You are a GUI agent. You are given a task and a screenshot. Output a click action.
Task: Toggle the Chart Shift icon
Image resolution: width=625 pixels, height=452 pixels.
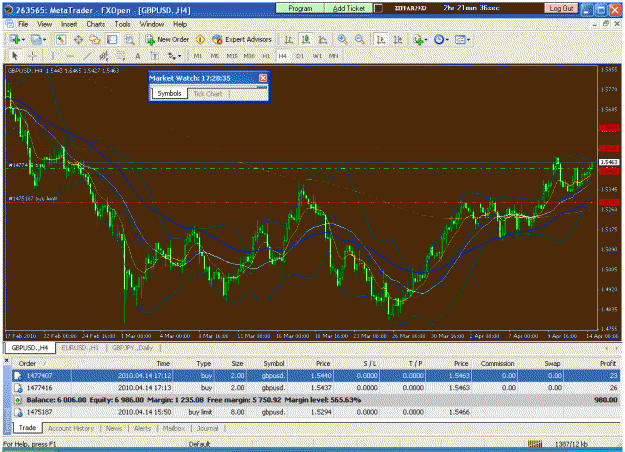click(398, 39)
